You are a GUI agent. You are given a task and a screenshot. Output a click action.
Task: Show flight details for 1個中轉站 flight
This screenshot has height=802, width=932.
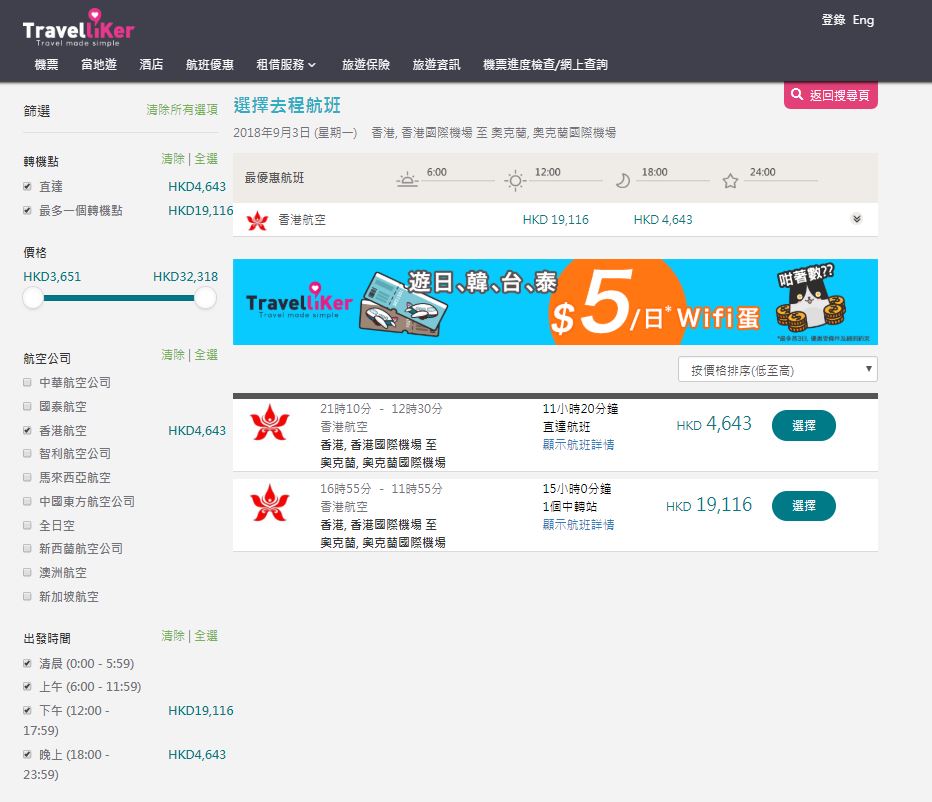point(578,524)
